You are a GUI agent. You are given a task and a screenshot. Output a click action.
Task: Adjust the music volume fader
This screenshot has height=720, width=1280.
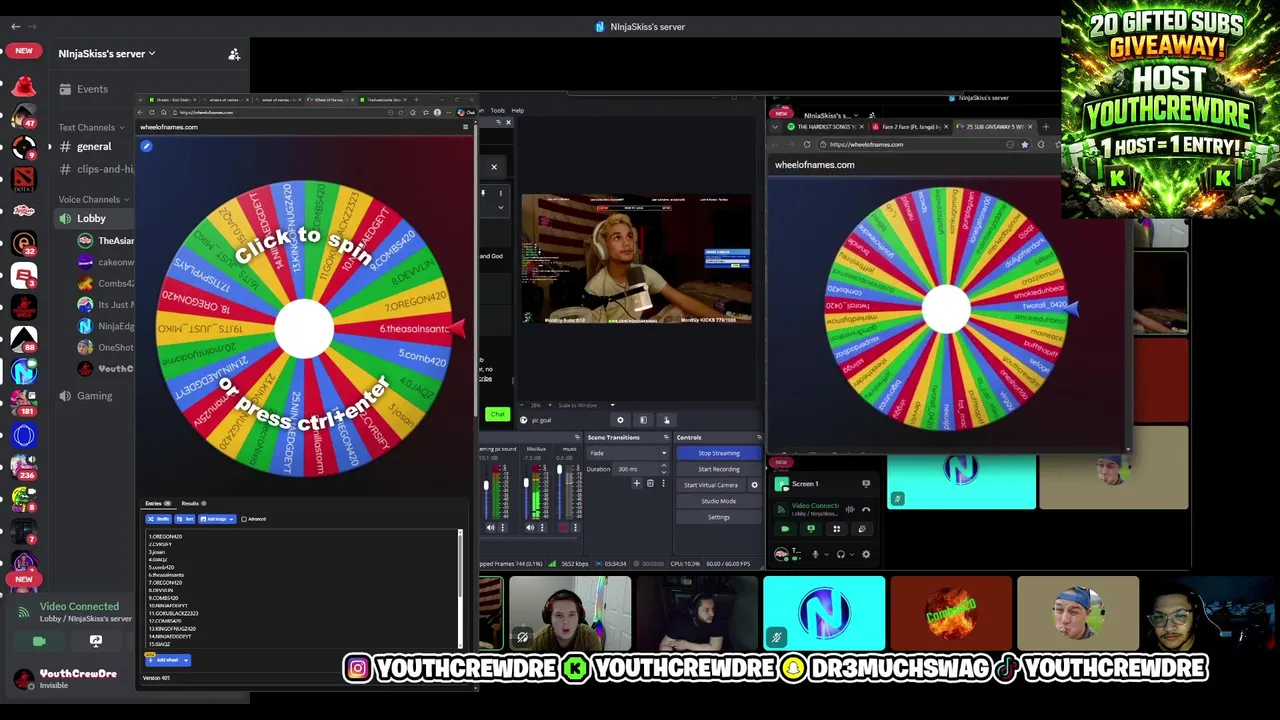pyautogui.click(x=559, y=469)
